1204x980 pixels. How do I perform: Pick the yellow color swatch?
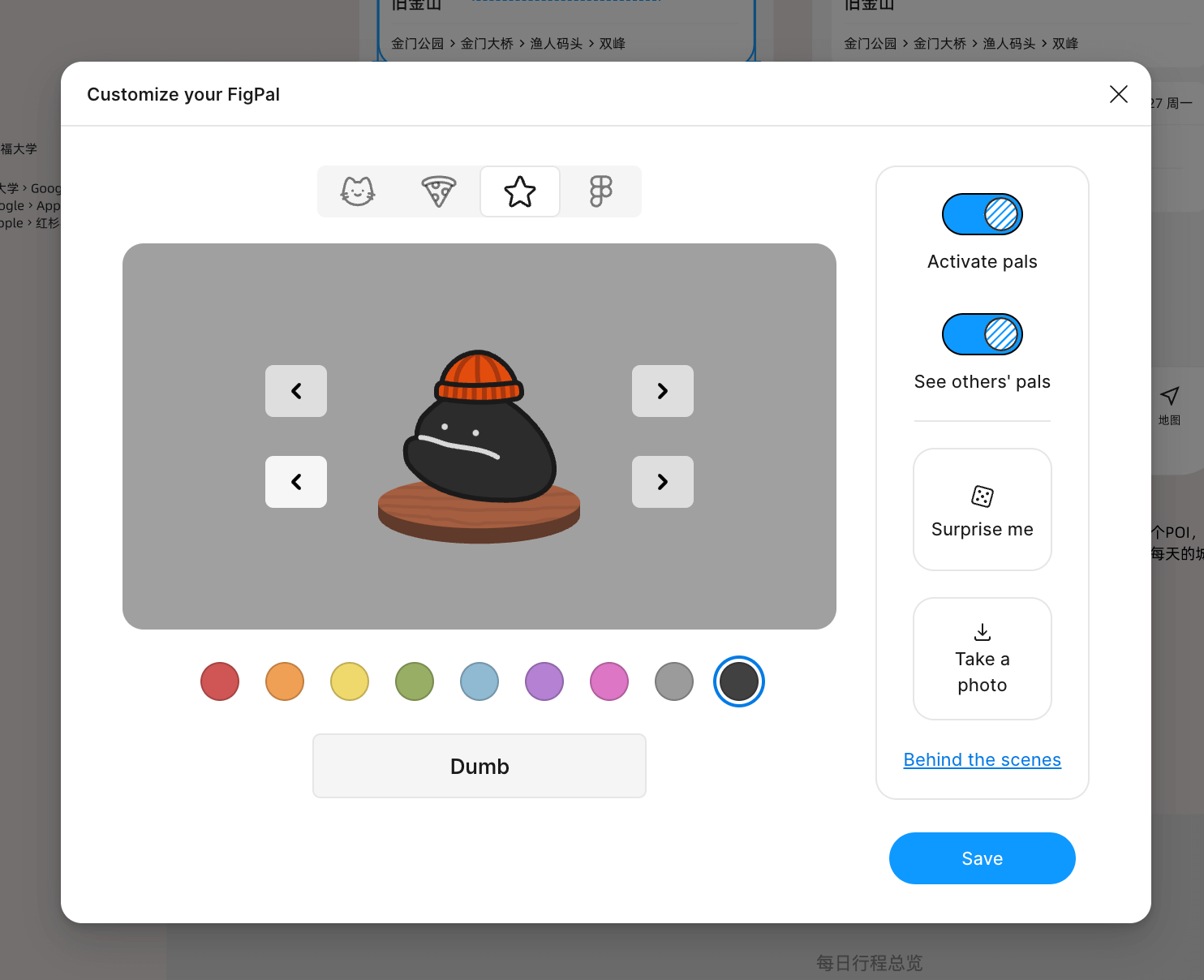[x=350, y=681]
